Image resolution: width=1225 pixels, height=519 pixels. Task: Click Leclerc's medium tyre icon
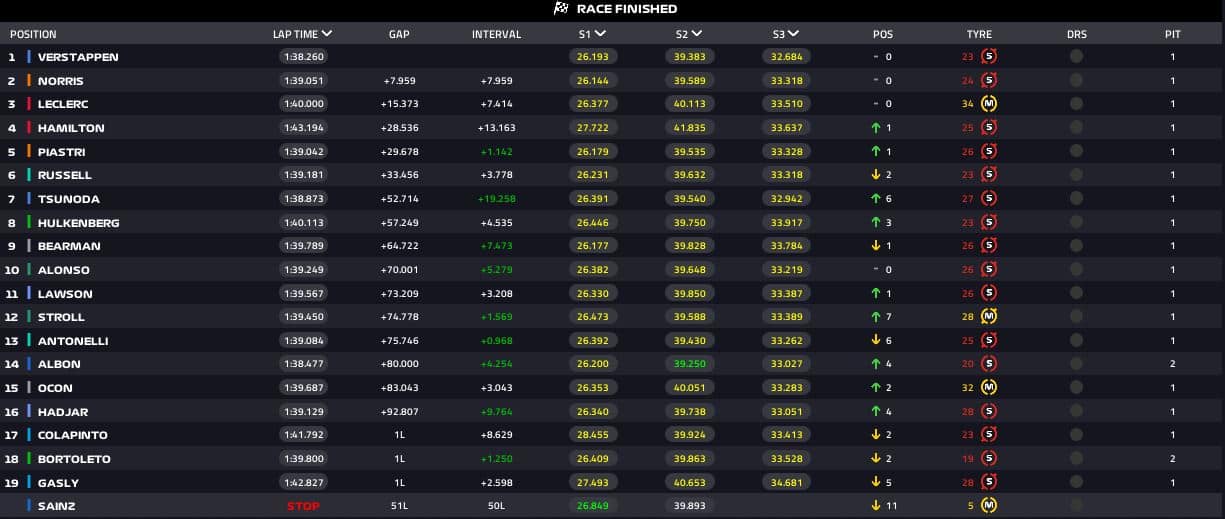(x=988, y=104)
